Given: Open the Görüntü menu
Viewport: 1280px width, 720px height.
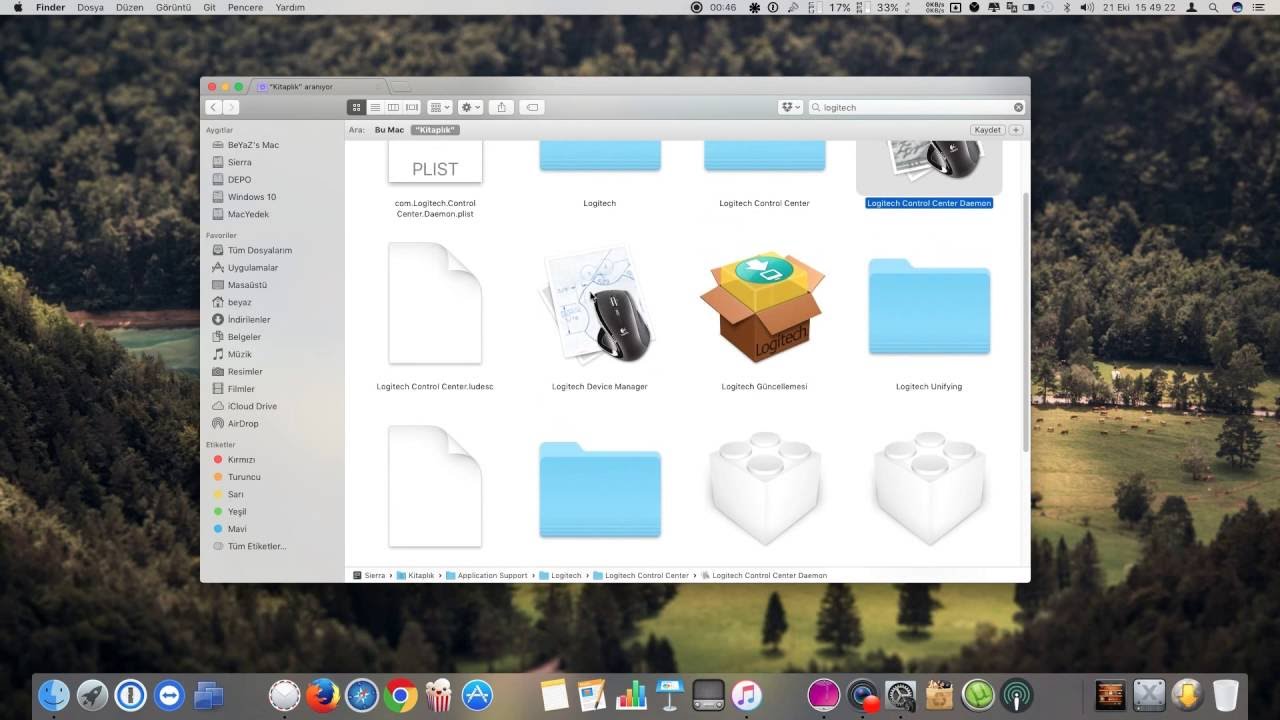Looking at the screenshot, I should pos(173,7).
